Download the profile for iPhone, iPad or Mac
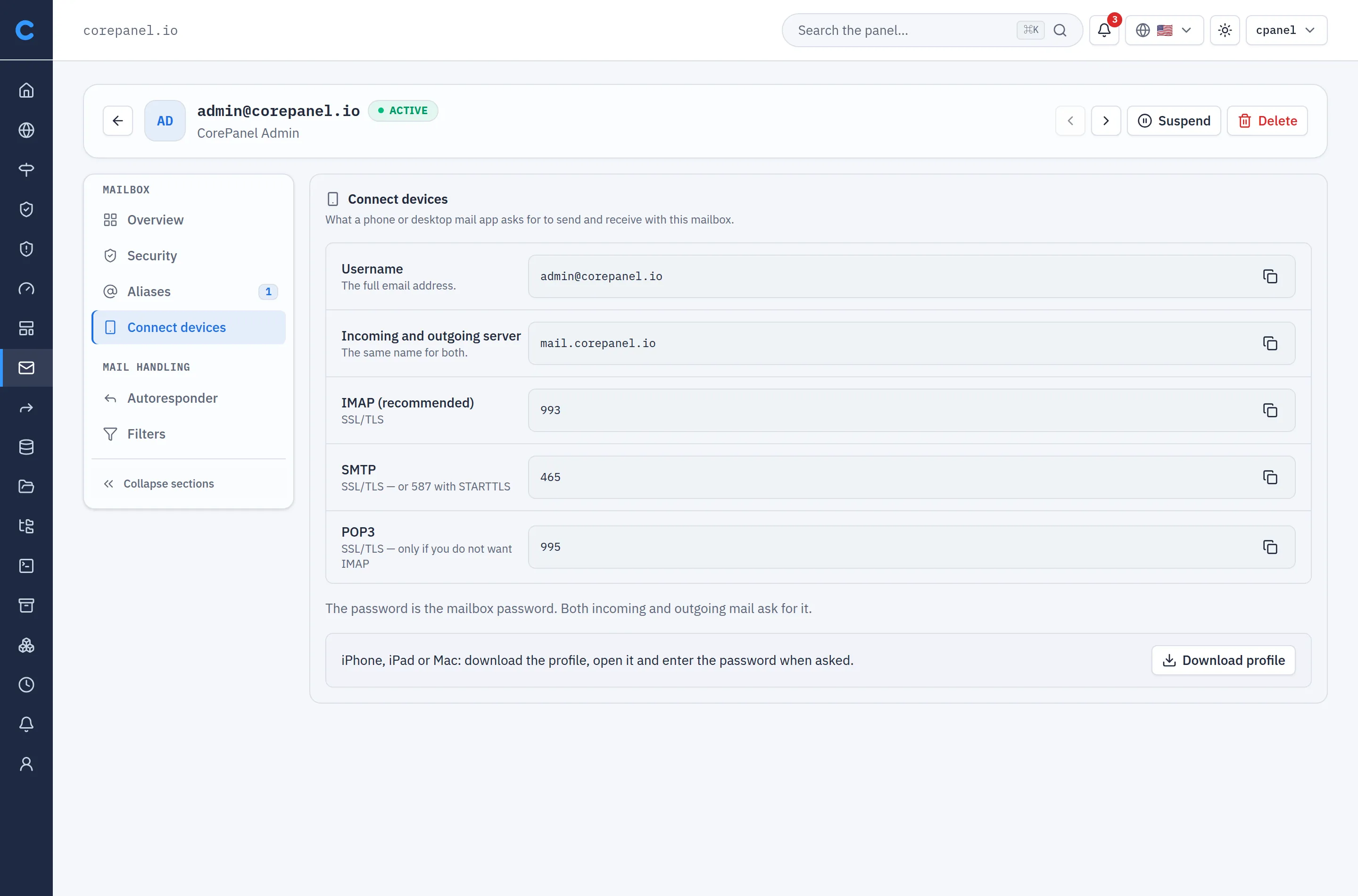The width and height of the screenshot is (1358, 896). pos(1223,660)
